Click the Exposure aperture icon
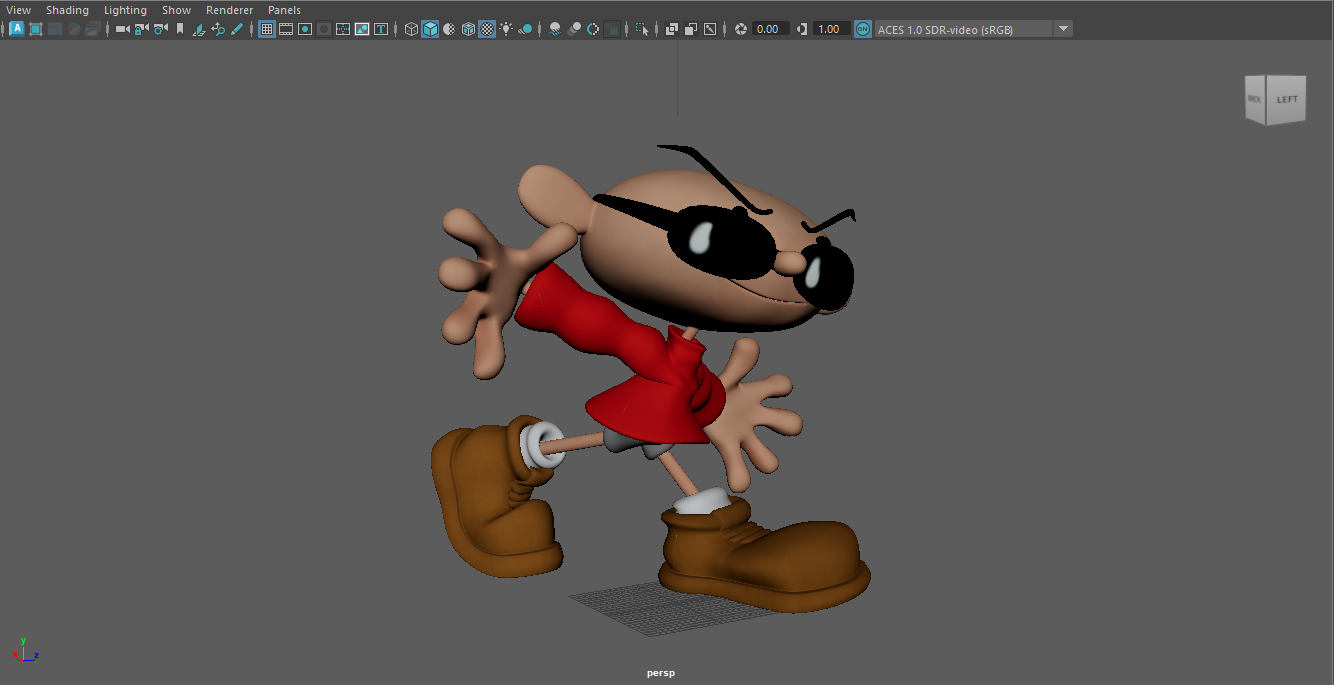The height and width of the screenshot is (685, 1334). (x=741, y=29)
